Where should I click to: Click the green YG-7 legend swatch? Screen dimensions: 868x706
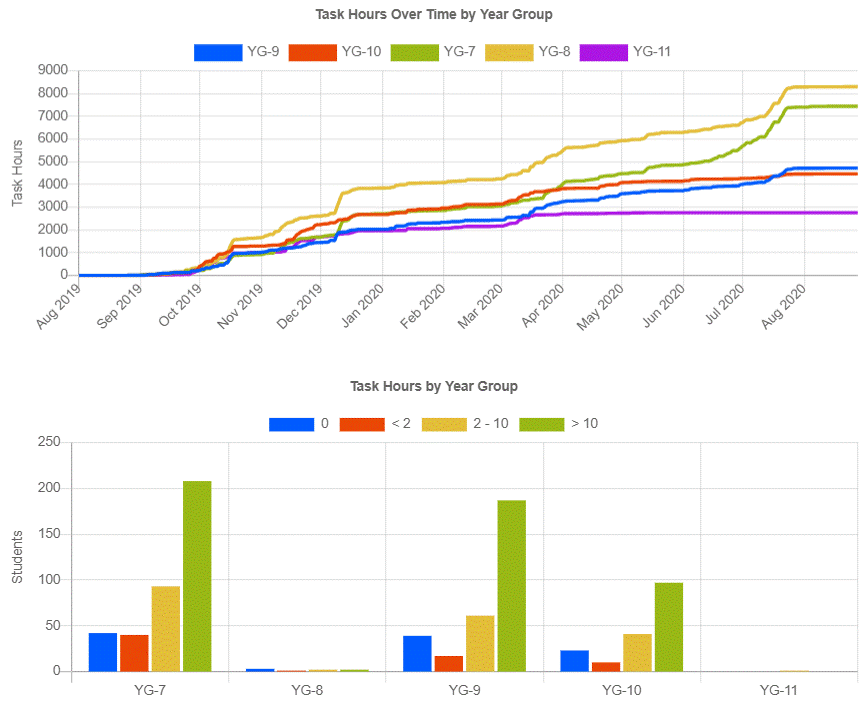click(414, 52)
